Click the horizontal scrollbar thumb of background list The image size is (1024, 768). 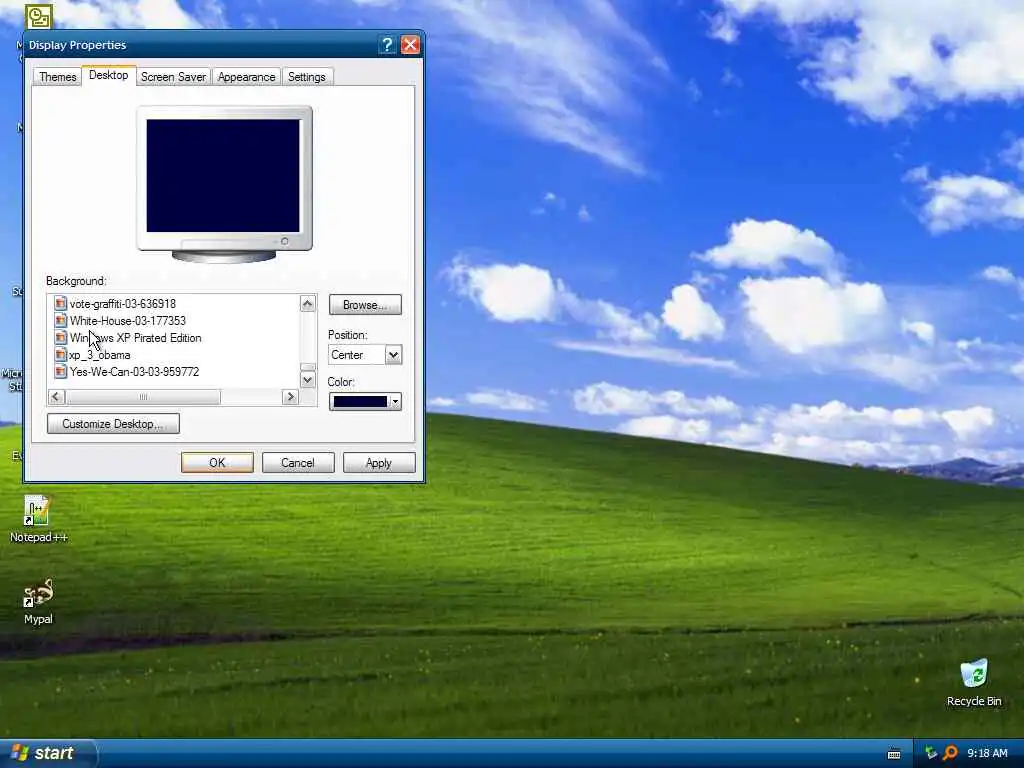143,396
